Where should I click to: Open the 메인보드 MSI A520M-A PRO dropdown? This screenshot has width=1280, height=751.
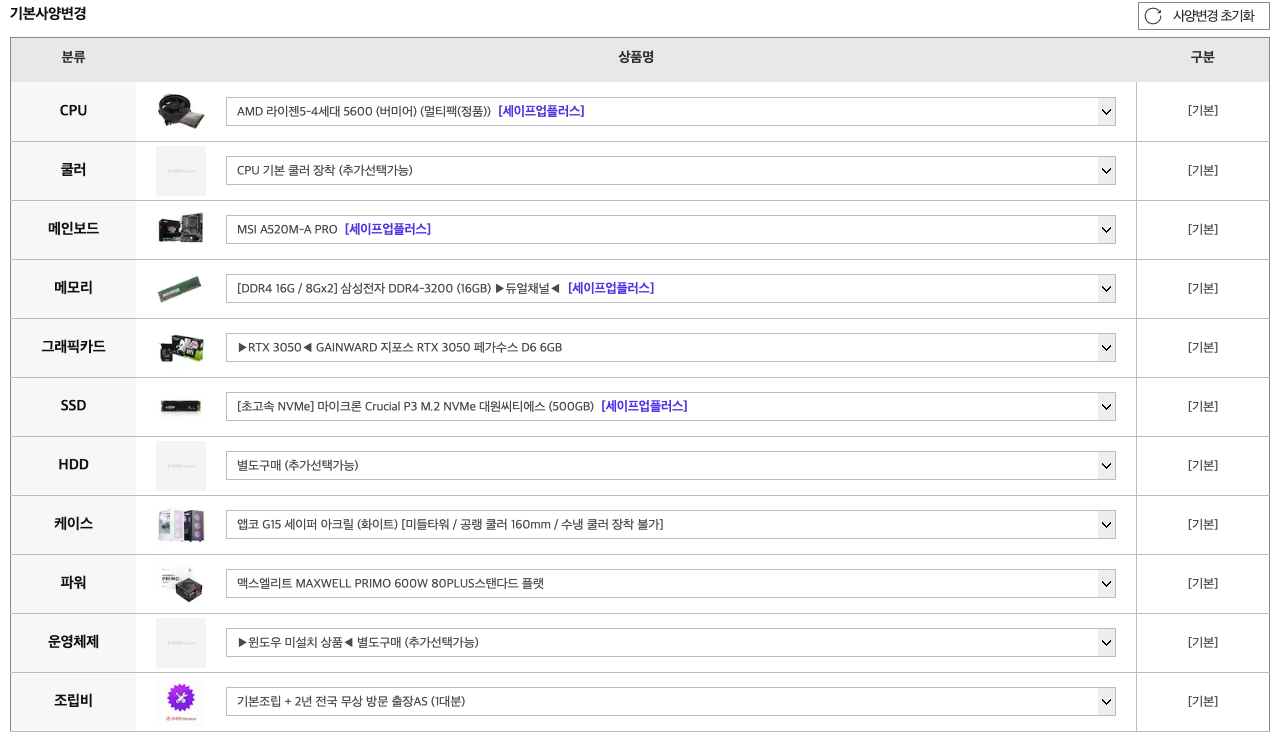point(671,229)
